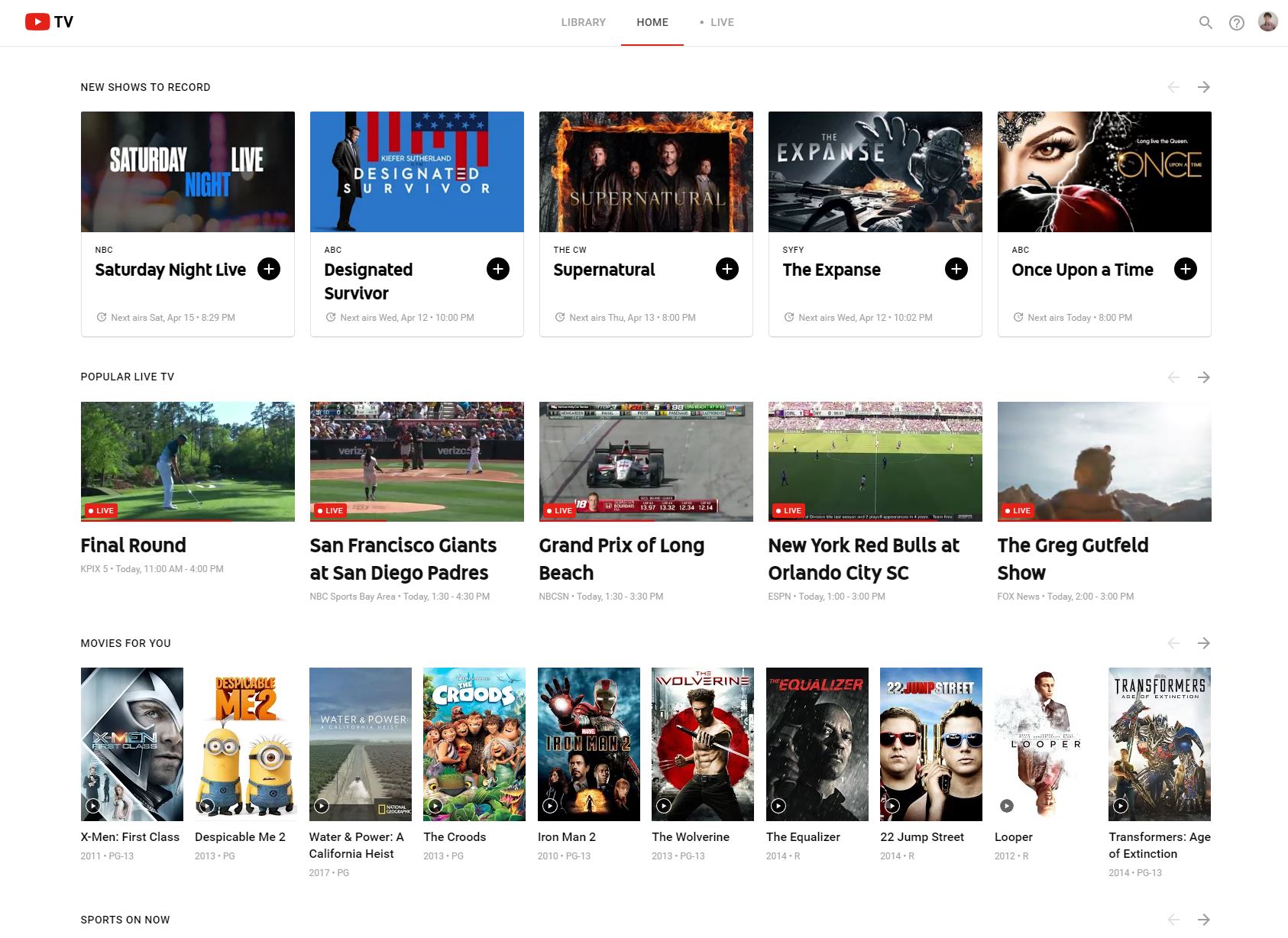Open the Saturday Night Live title
1288x938 pixels.
coord(170,270)
